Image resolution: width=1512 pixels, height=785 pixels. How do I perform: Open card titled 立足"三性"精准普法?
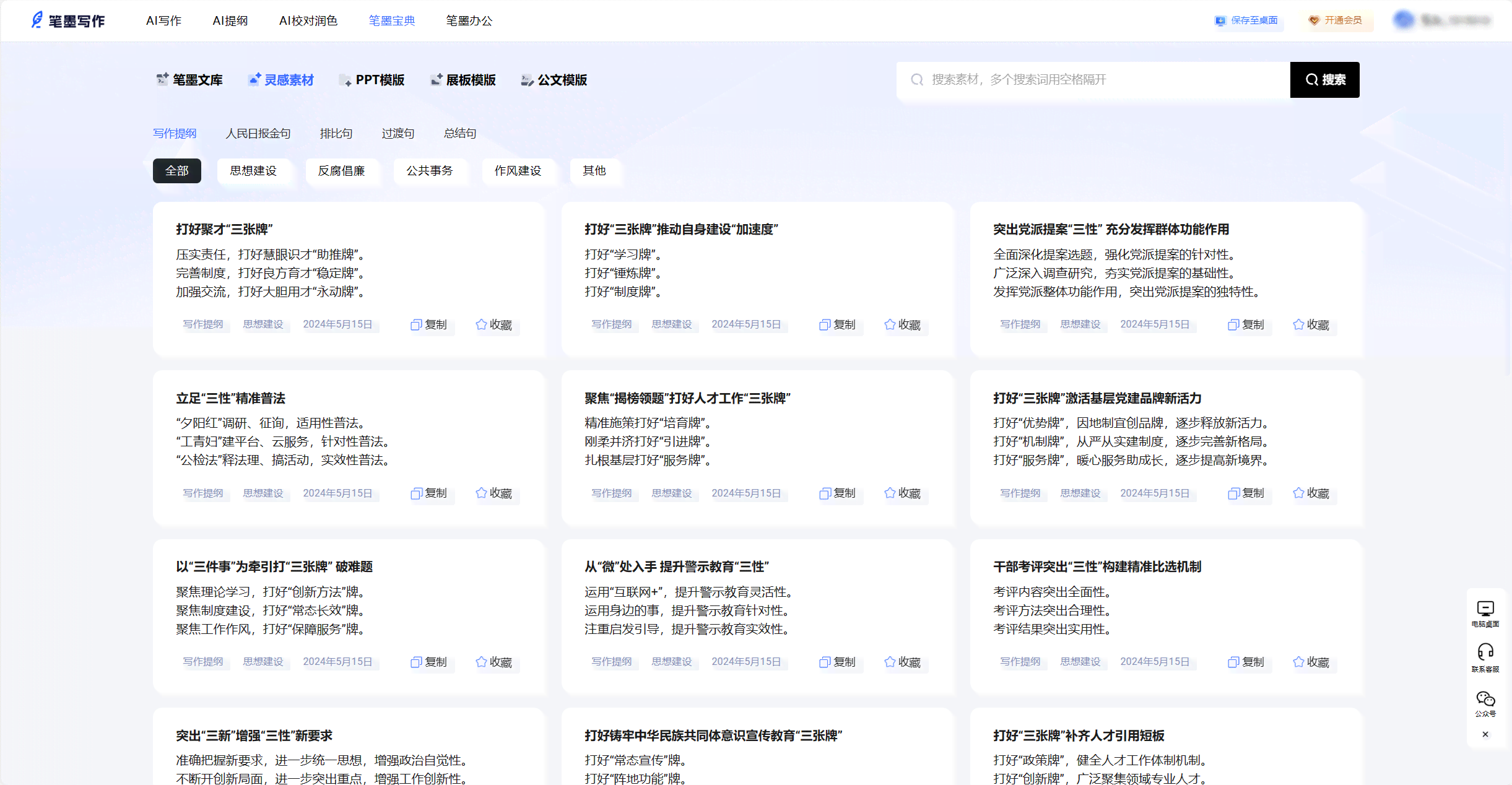point(230,398)
